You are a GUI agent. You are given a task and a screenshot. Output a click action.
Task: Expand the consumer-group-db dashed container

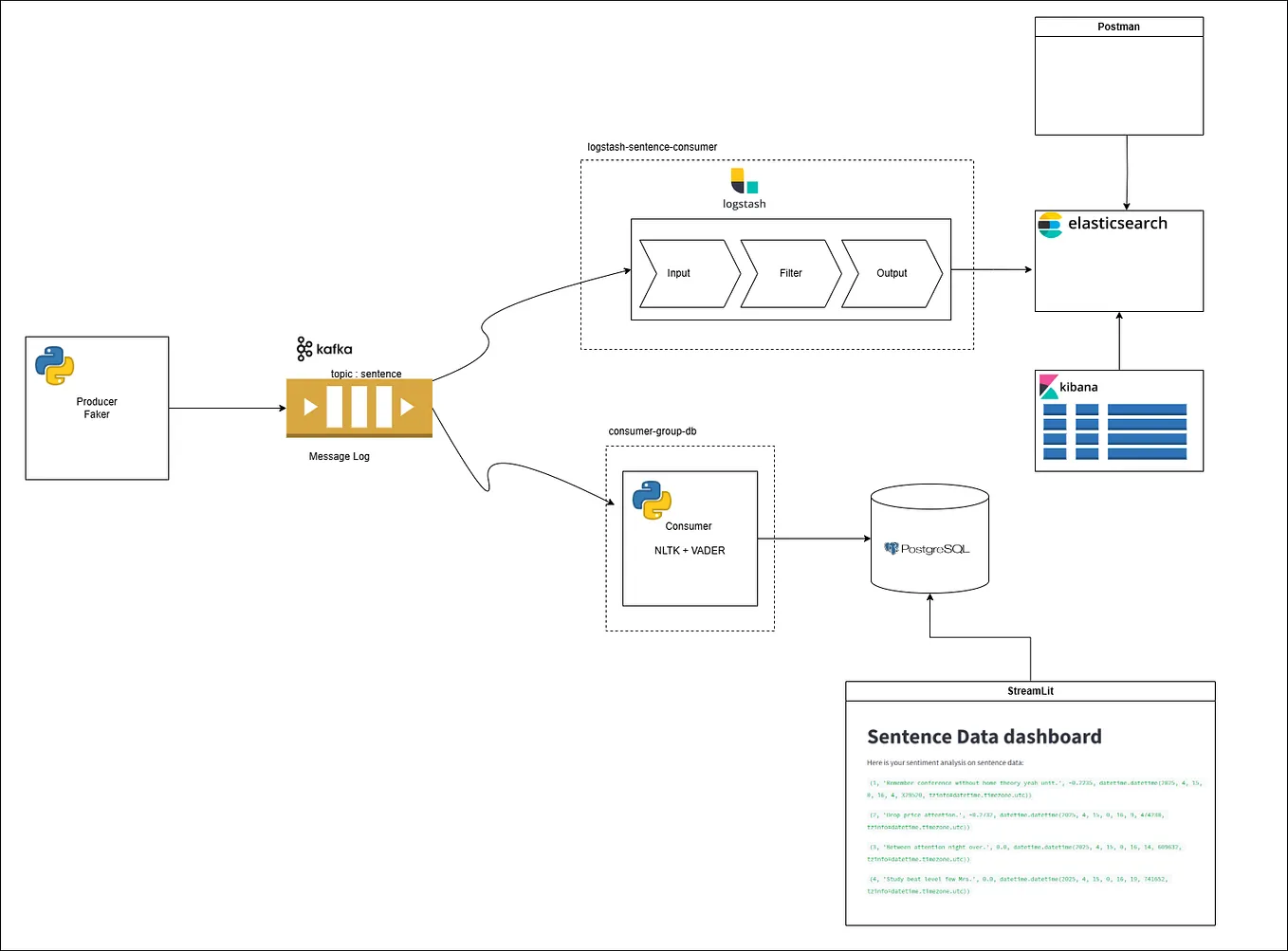[x=653, y=430]
